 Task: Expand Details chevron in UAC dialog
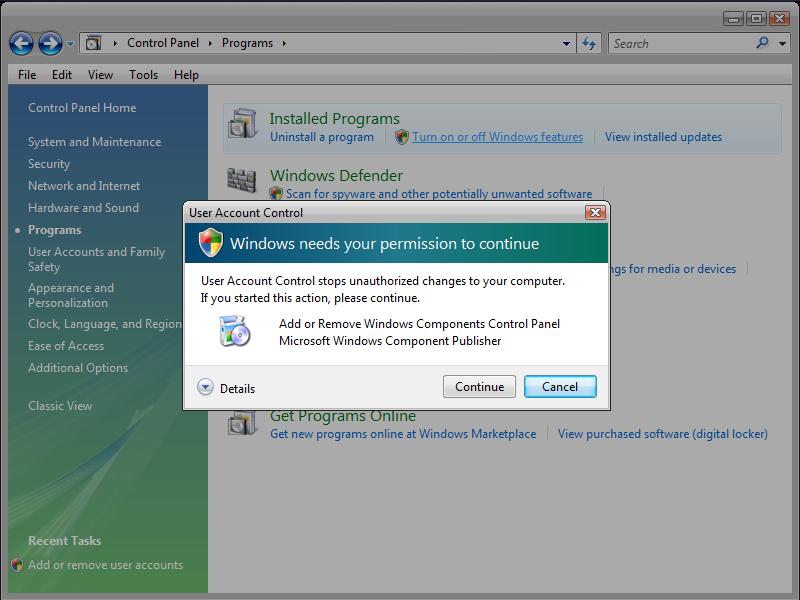click(206, 387)
